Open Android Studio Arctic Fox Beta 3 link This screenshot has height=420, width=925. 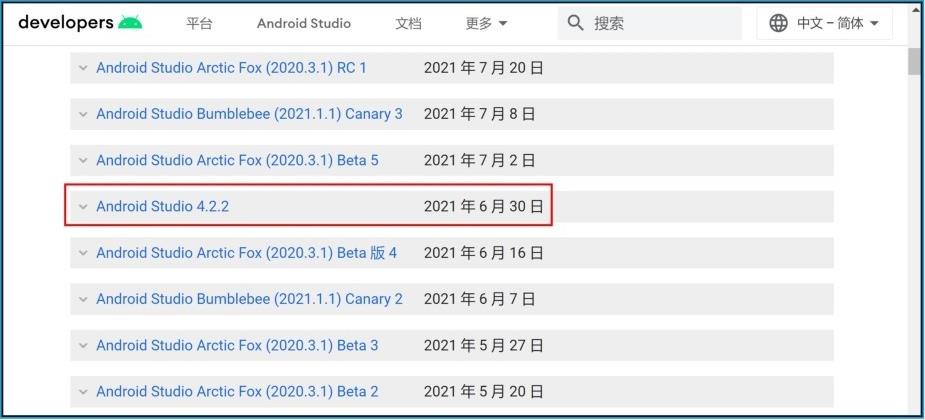237,346
